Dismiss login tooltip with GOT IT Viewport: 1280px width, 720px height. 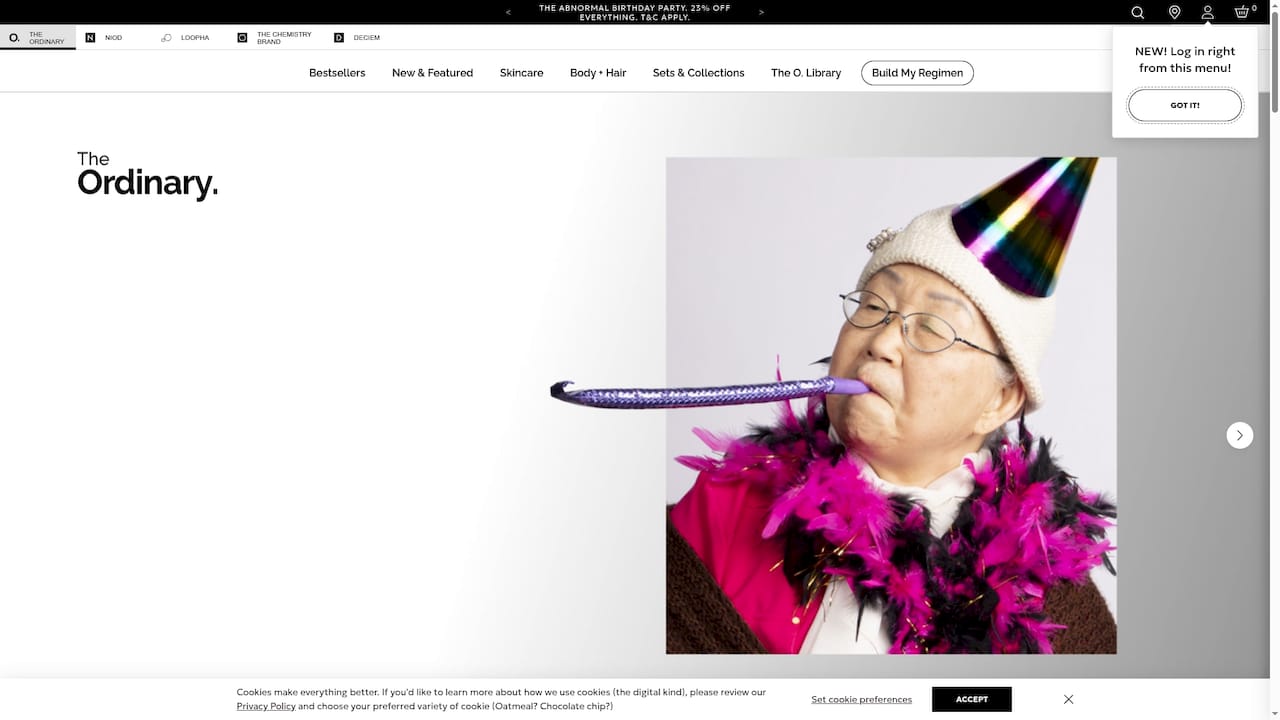tap(1184, 105)
